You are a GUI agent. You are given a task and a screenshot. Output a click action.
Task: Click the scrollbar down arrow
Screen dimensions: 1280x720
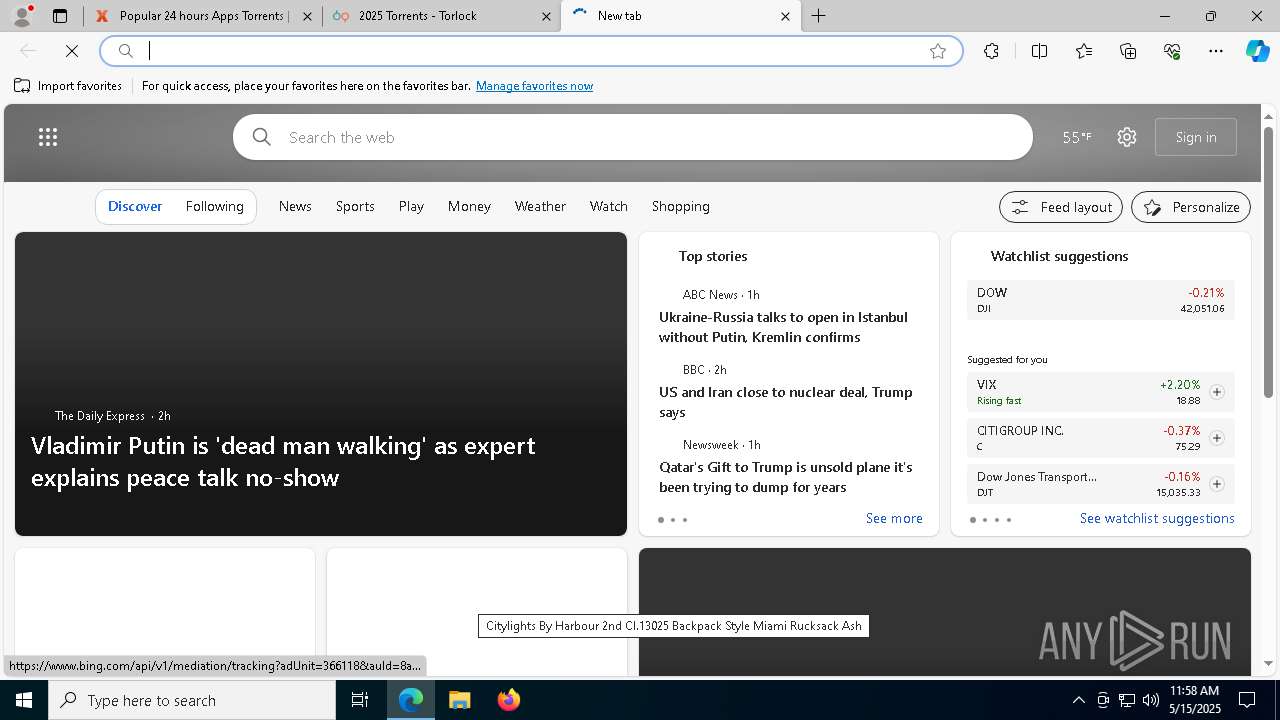1269,663
